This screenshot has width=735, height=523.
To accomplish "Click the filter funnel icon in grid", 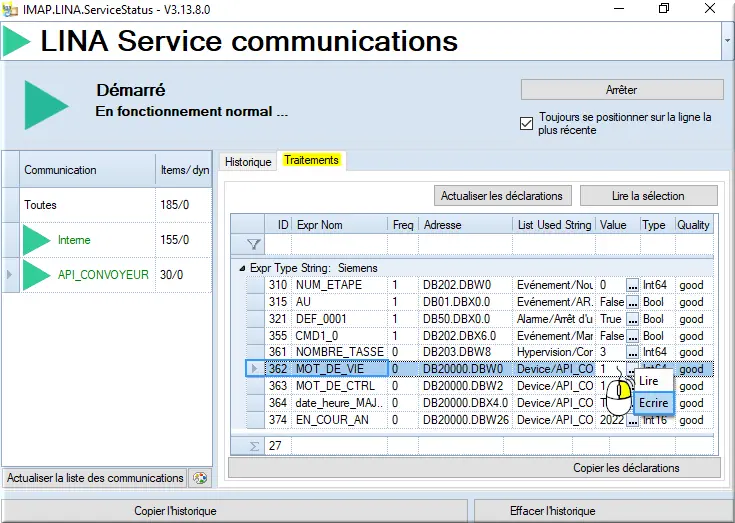I will pyautogui.click(x=254, y=244).
